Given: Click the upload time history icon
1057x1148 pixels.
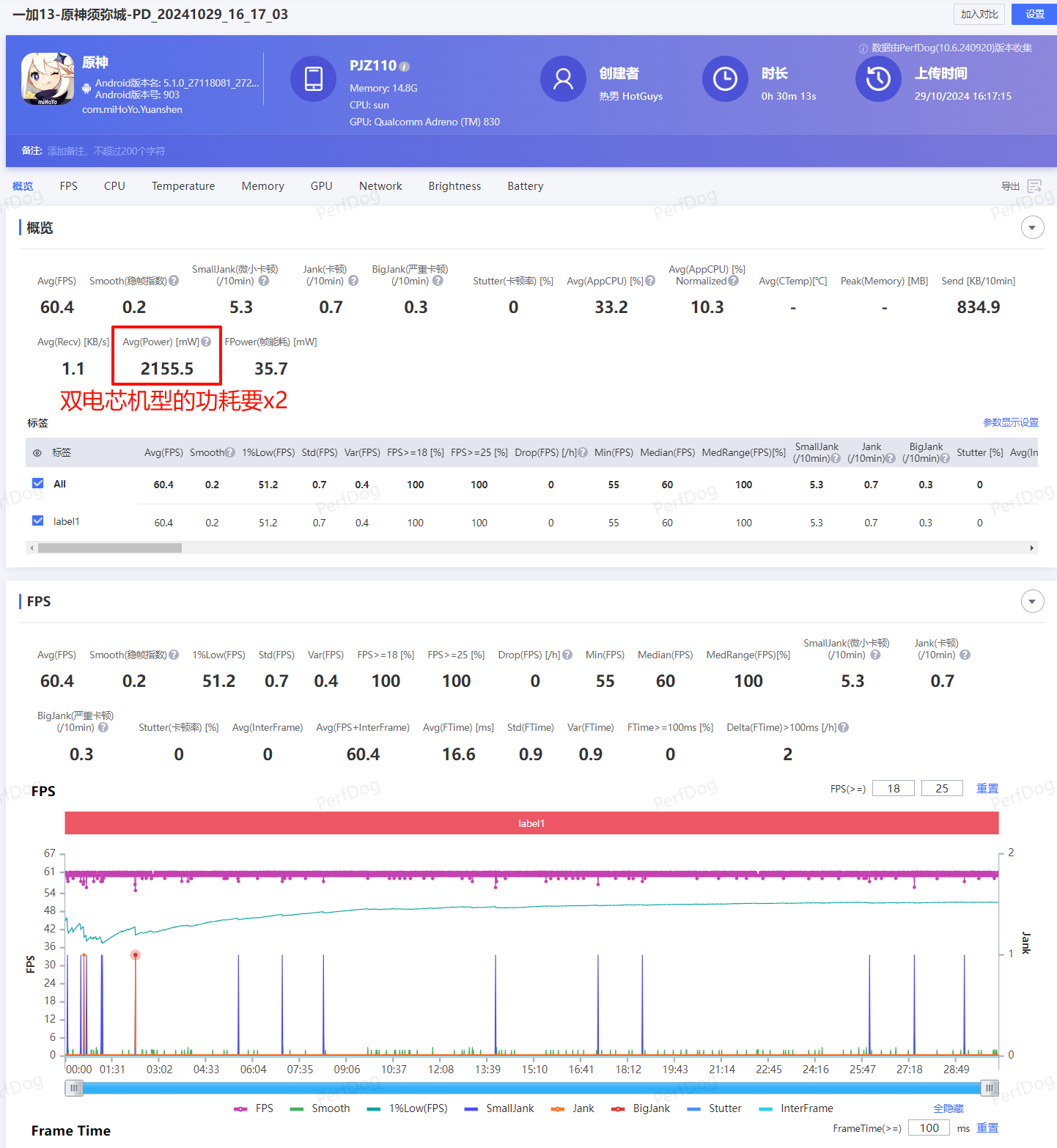Looking at the screenshot, I should coord(878,78).
